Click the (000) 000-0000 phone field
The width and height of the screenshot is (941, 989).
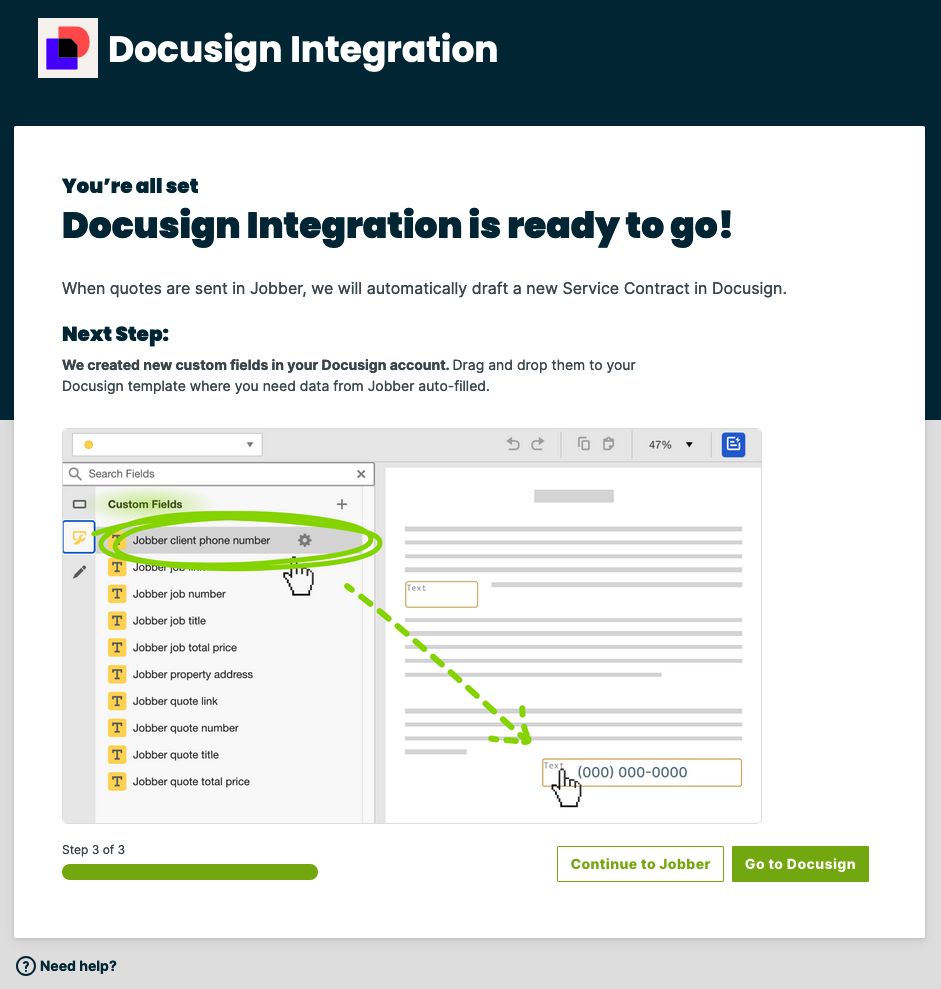[642, 772]
